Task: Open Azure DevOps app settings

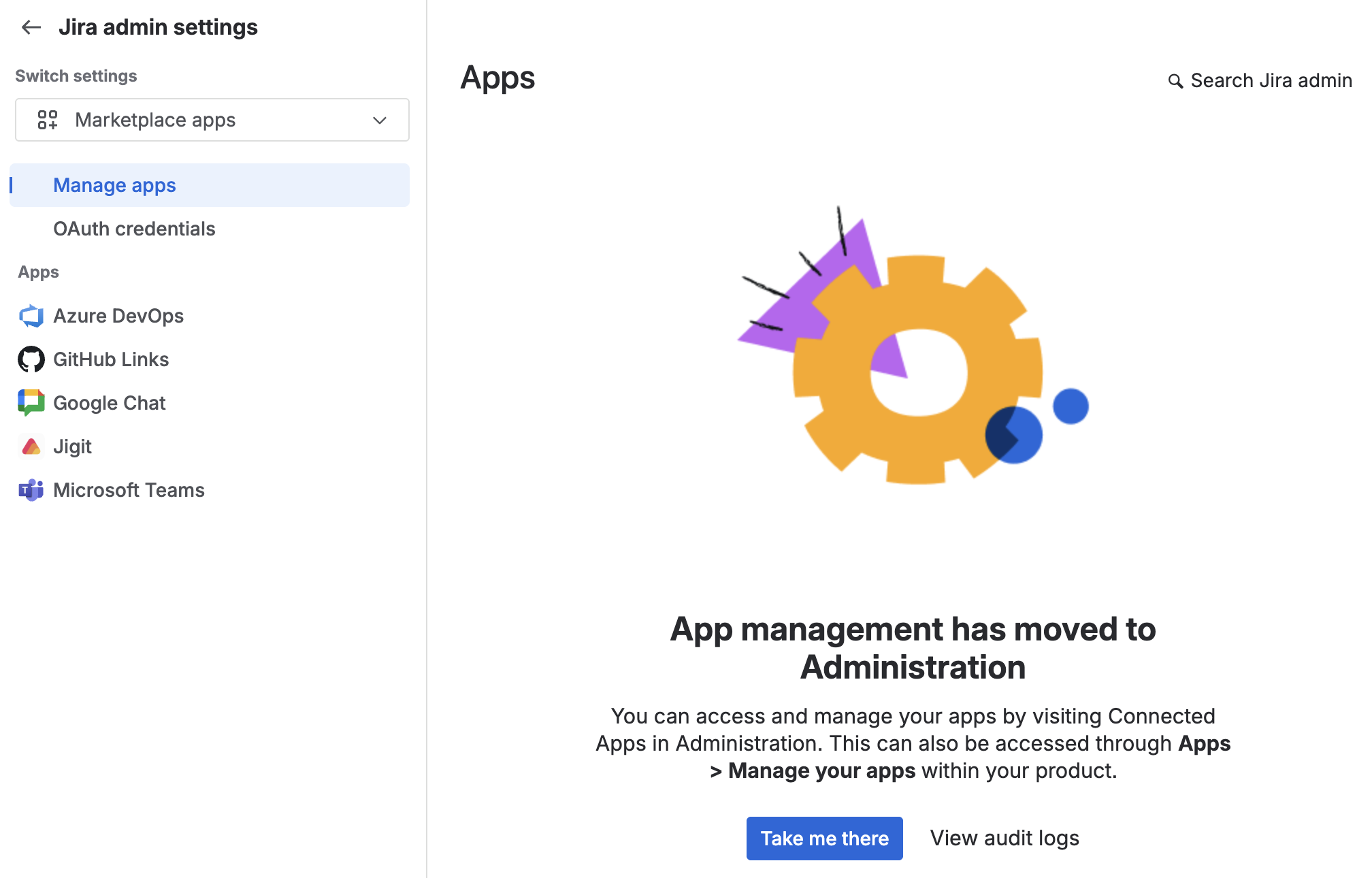Action: [x=118, y=316]
